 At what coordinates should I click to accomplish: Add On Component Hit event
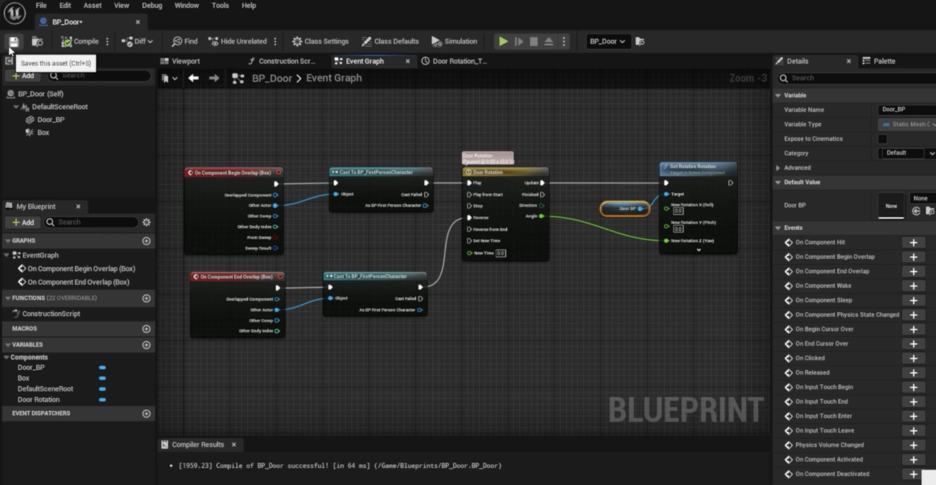click(913, 242)
